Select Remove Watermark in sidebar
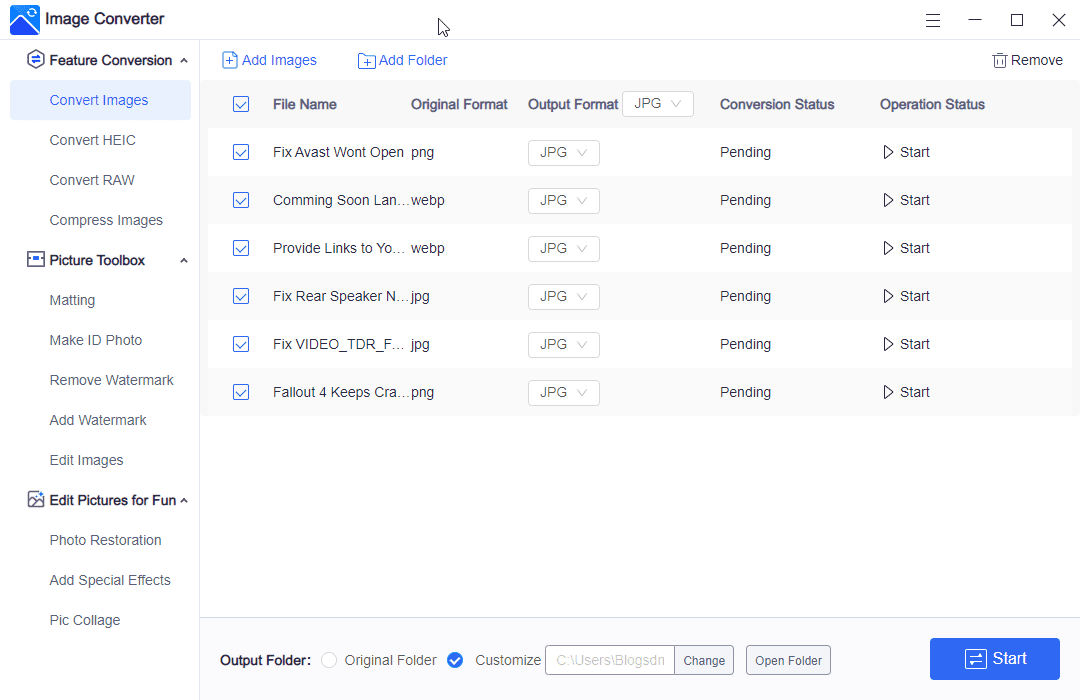The image size is (1080, 700). [111, 380]
